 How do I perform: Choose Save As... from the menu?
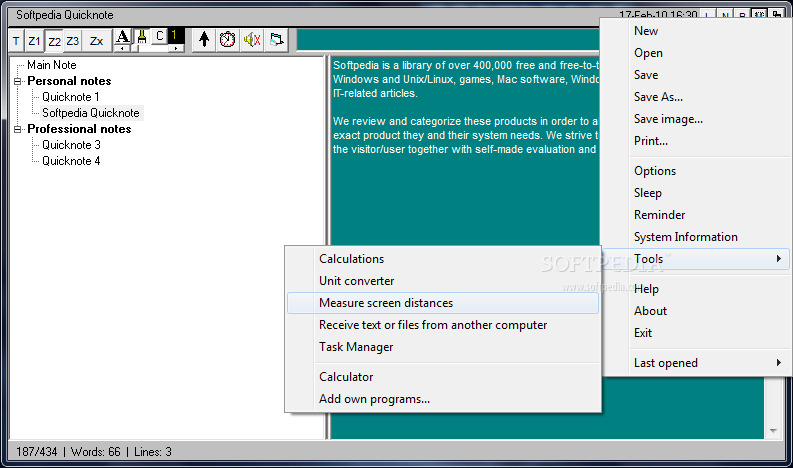point(695,97)
